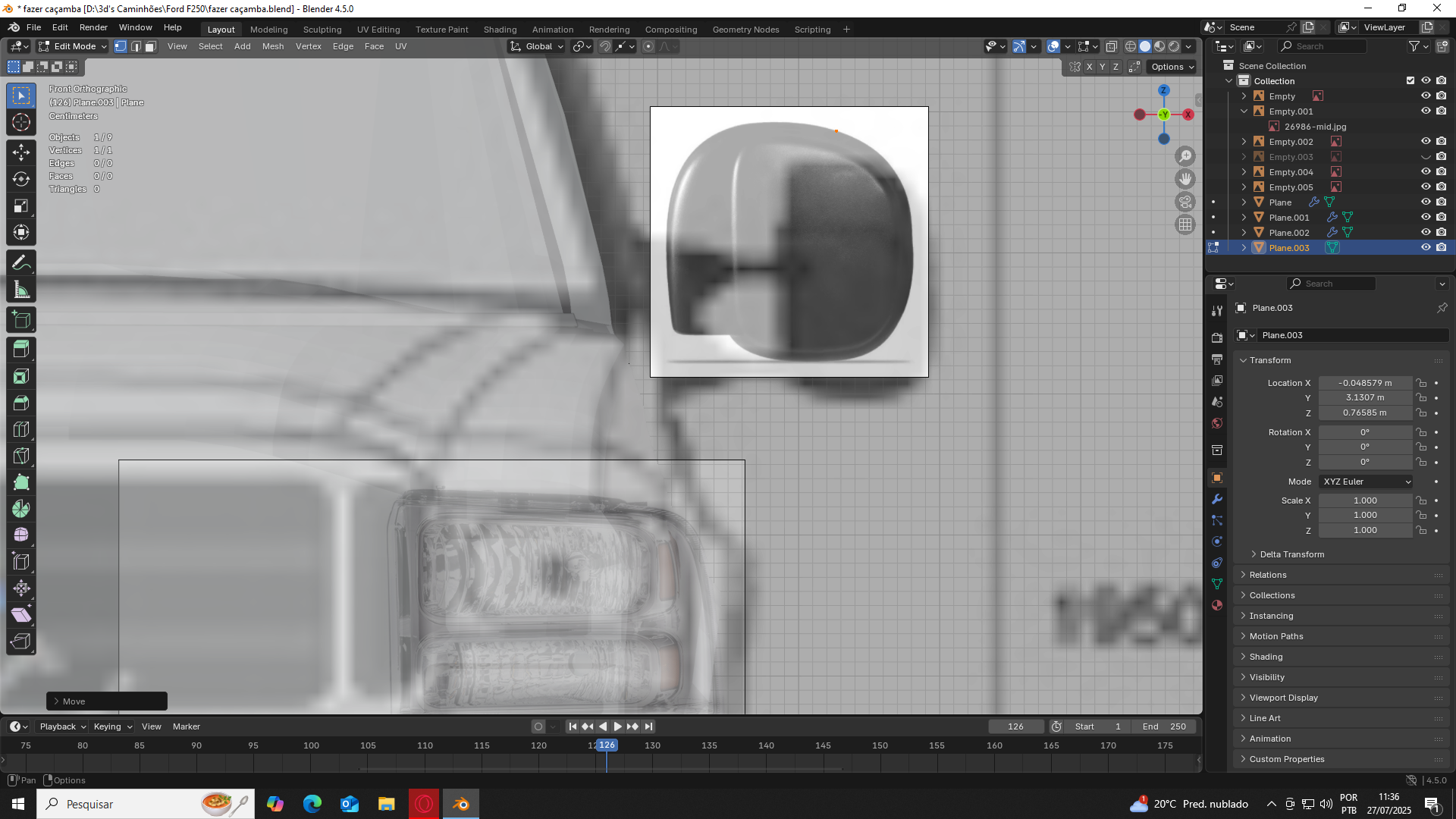Uncheck the Collection exclude checkbox

[x=1410, y=80]
